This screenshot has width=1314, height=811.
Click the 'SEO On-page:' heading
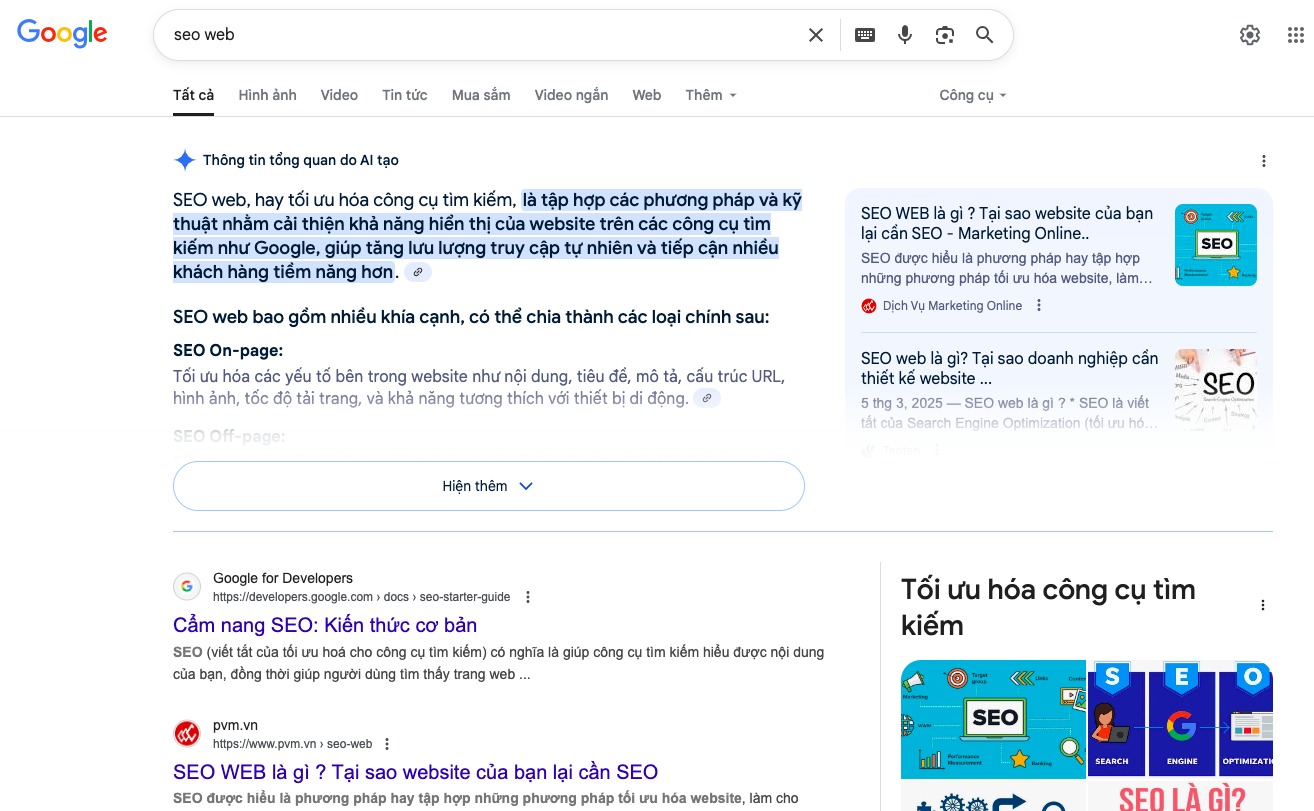point(228,350)
